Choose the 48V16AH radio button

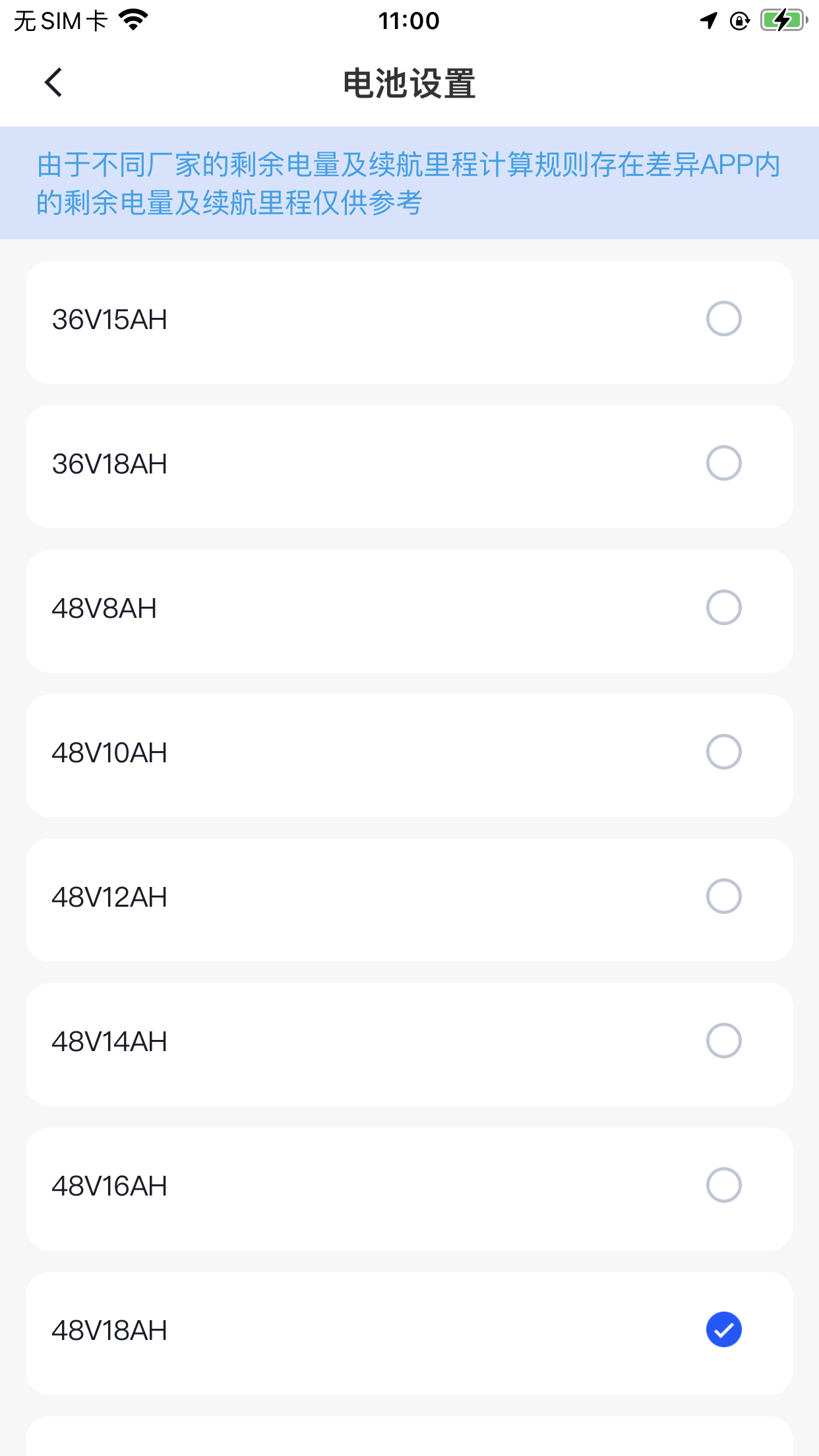(723, 1185)
